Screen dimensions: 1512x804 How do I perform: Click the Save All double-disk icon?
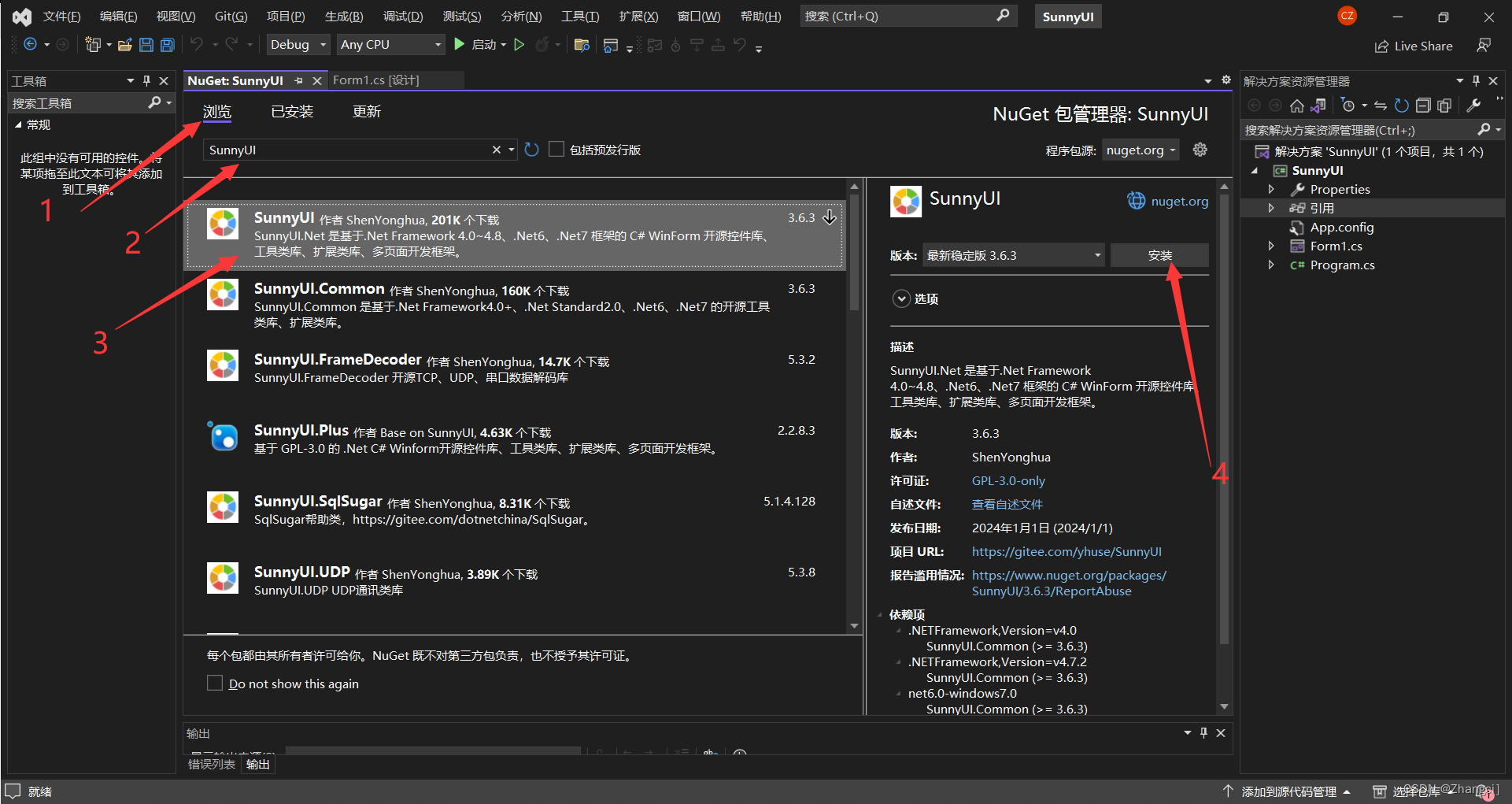click(167, 45)
